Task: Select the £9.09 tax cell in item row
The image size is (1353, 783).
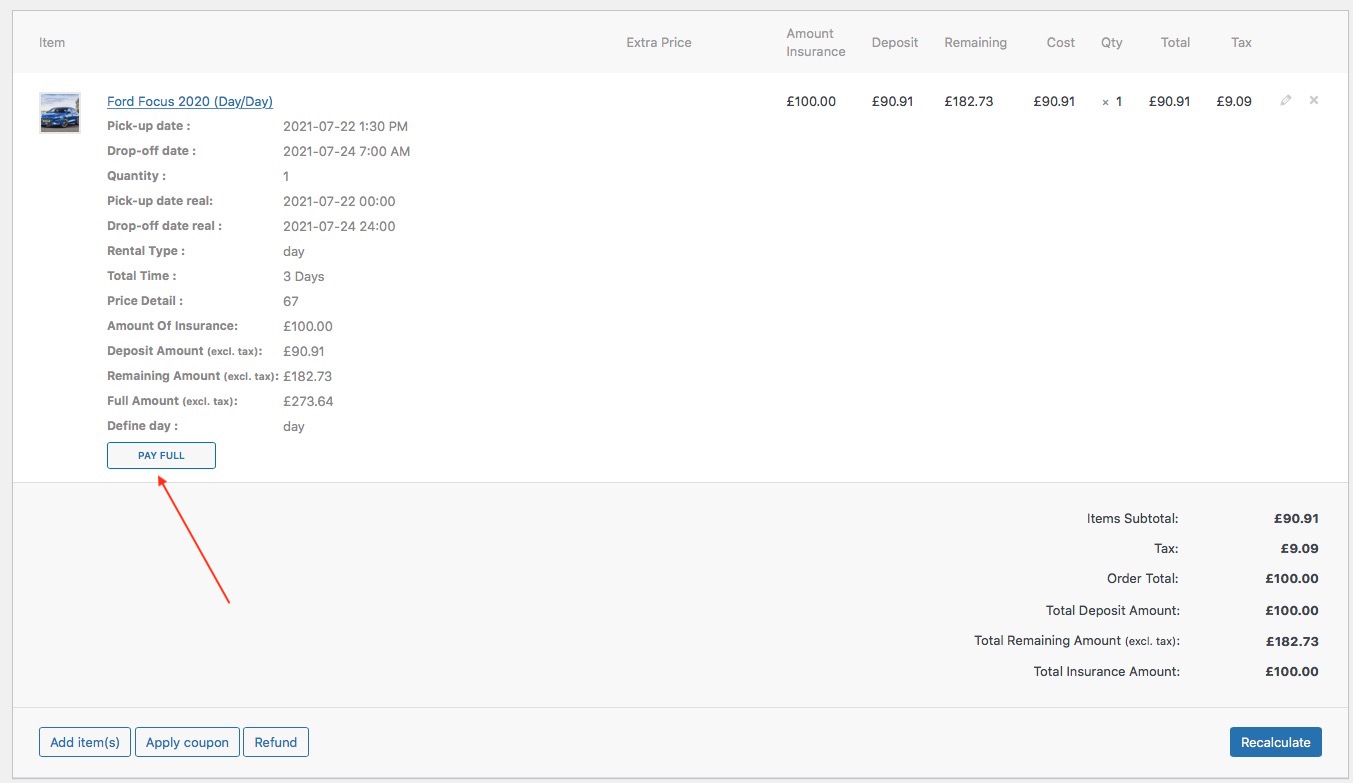Action: (x=1234, y=101)
